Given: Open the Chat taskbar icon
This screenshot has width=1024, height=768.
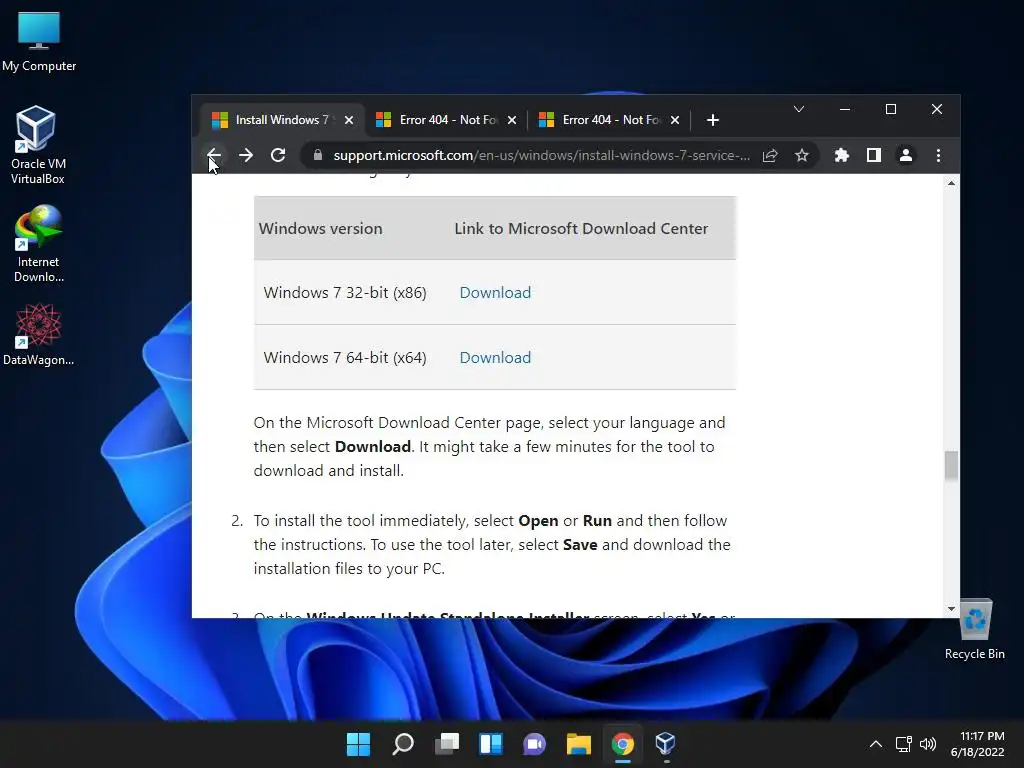Looking at the screenshot, I should click(x=535, y=744).
